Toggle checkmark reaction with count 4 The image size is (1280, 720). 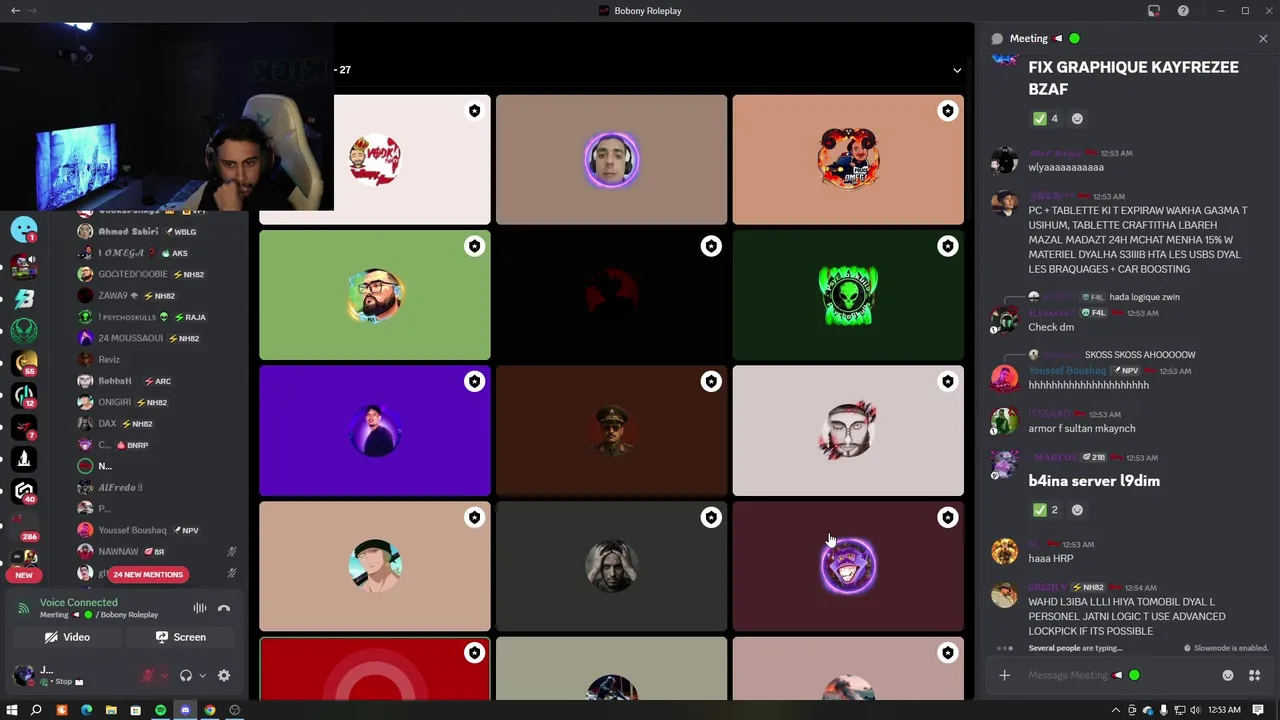tap(1045, 118)
